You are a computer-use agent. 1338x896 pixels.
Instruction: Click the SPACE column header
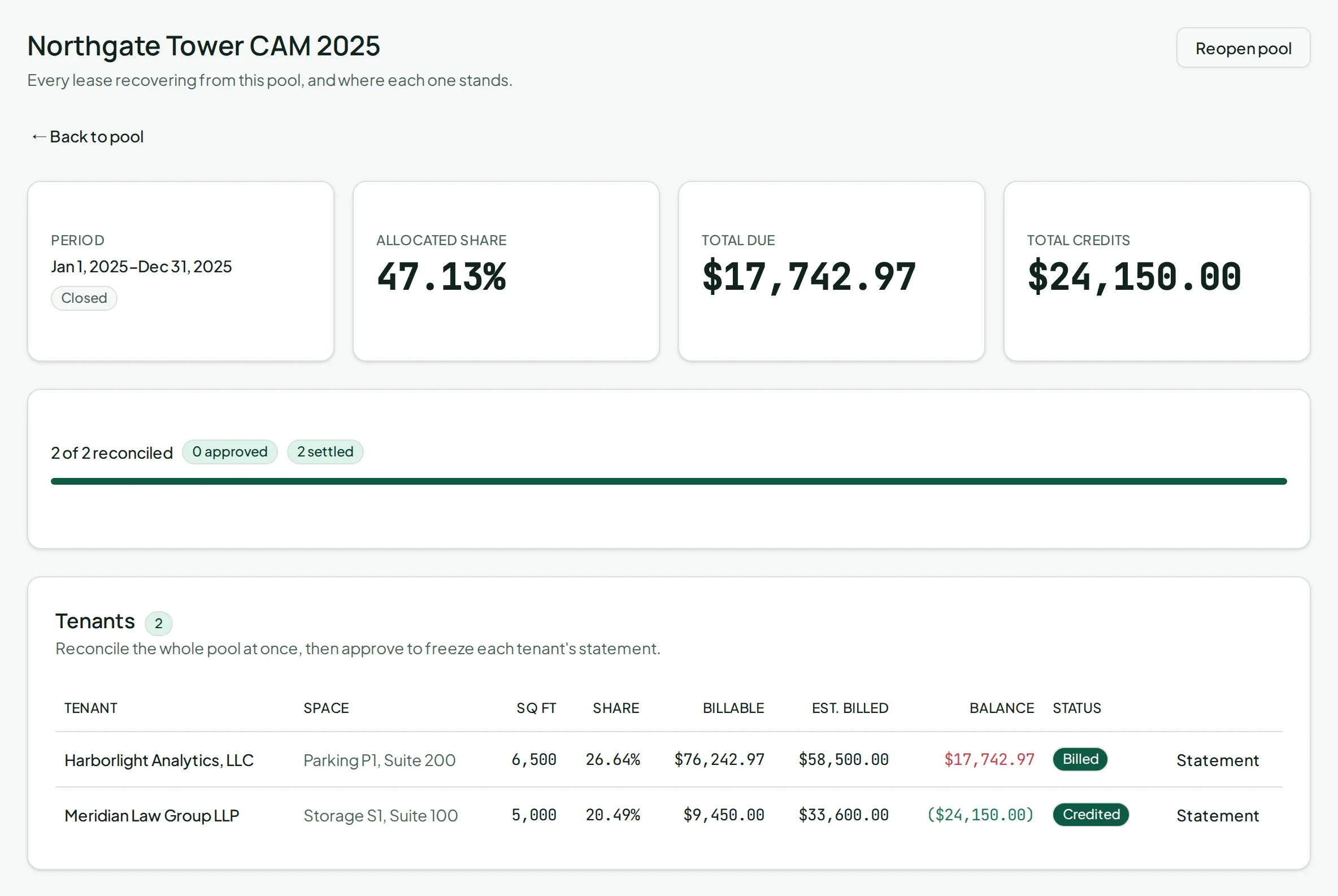[326, 708]
